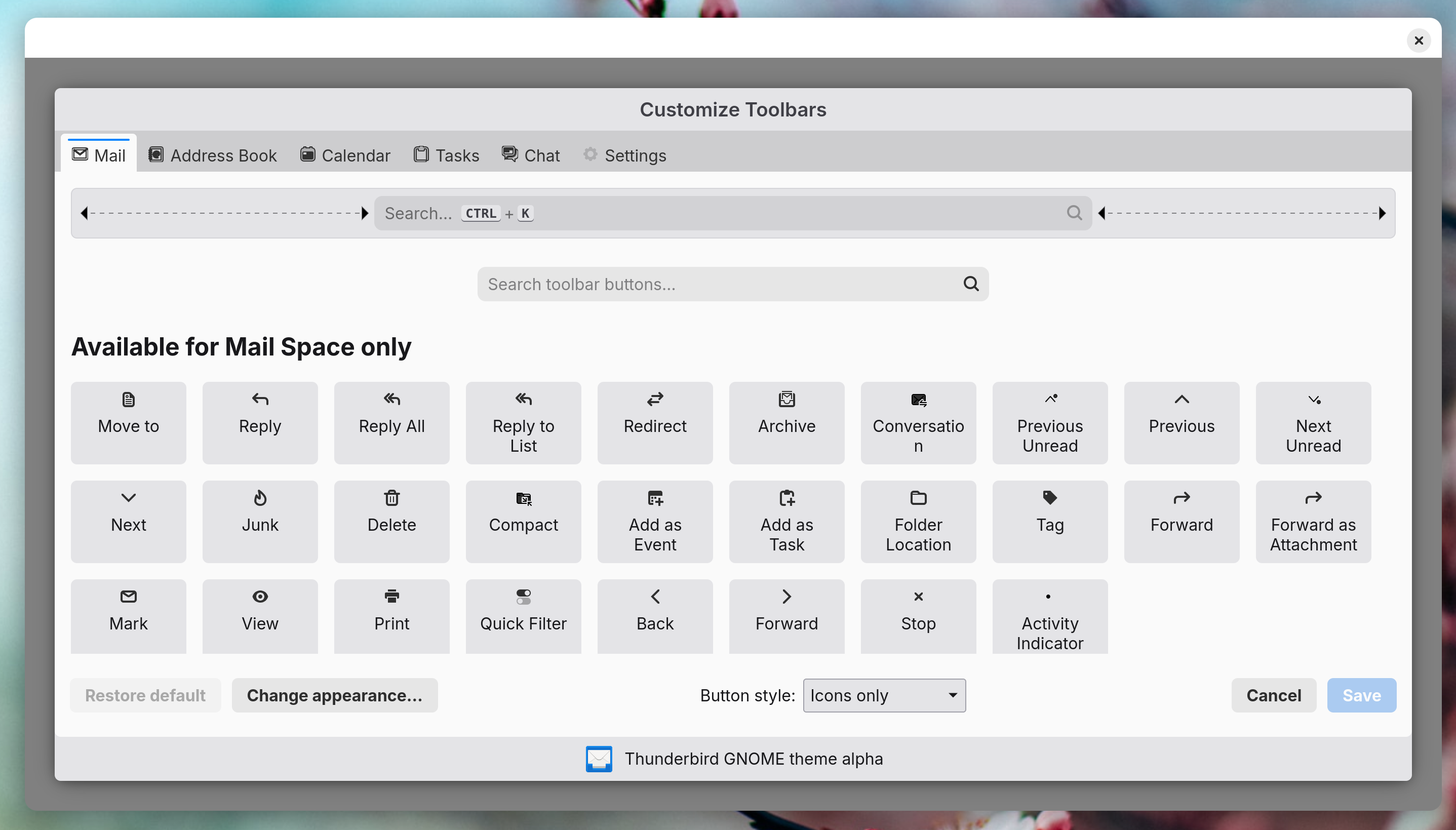The height and width of the screenshot is (830, 1456).
Task: Open the Calendar tab
Action: (345, 155)
